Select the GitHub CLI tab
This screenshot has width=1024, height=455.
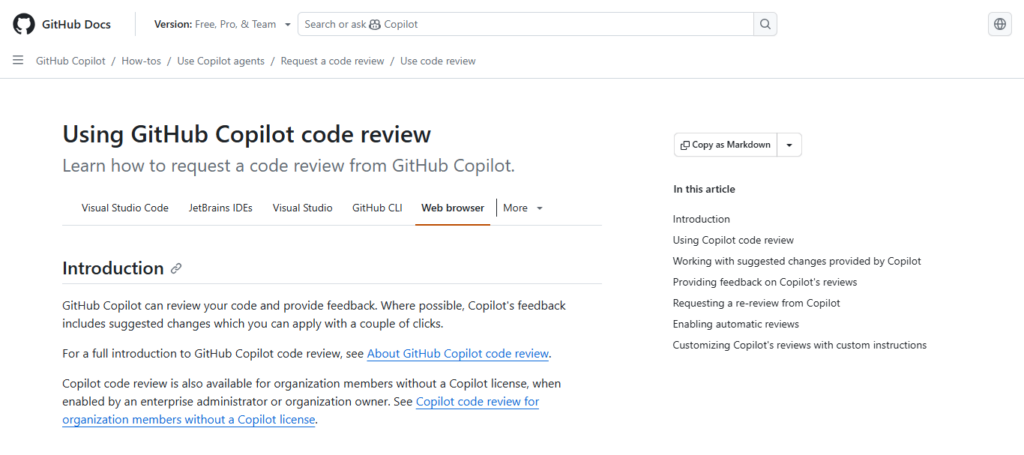(x=377, y=208)
